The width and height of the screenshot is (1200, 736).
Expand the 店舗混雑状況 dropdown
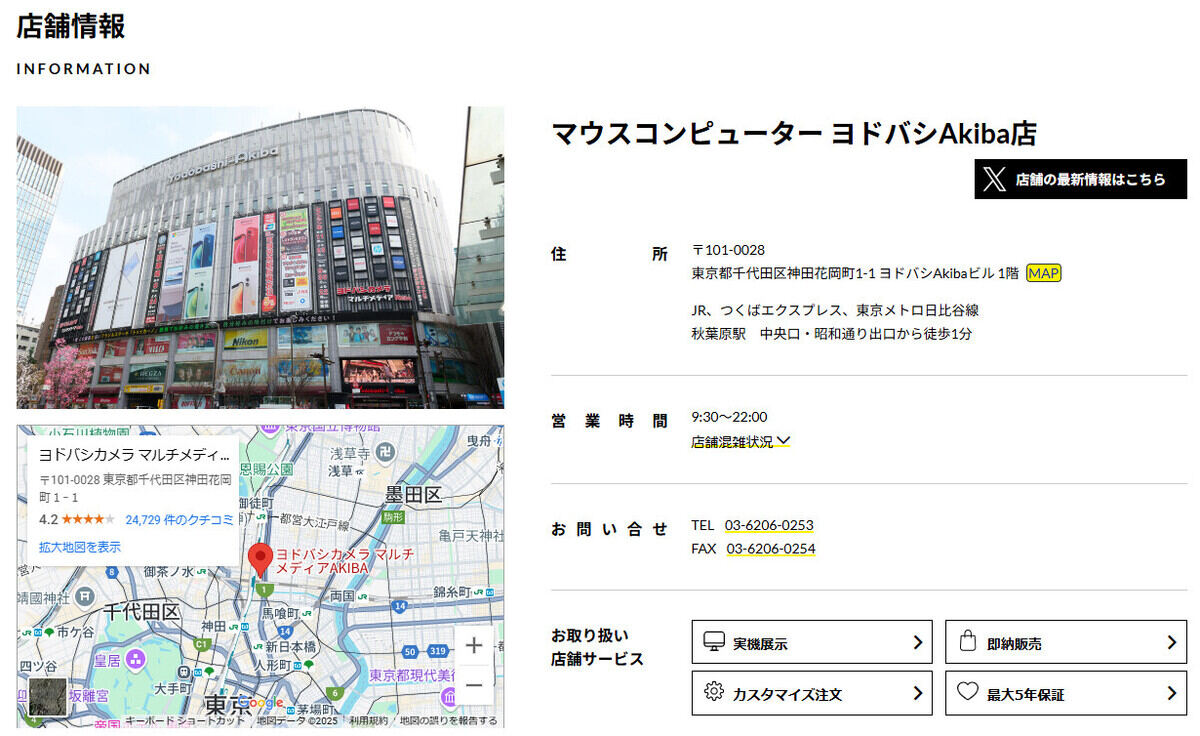coord(740,441)
